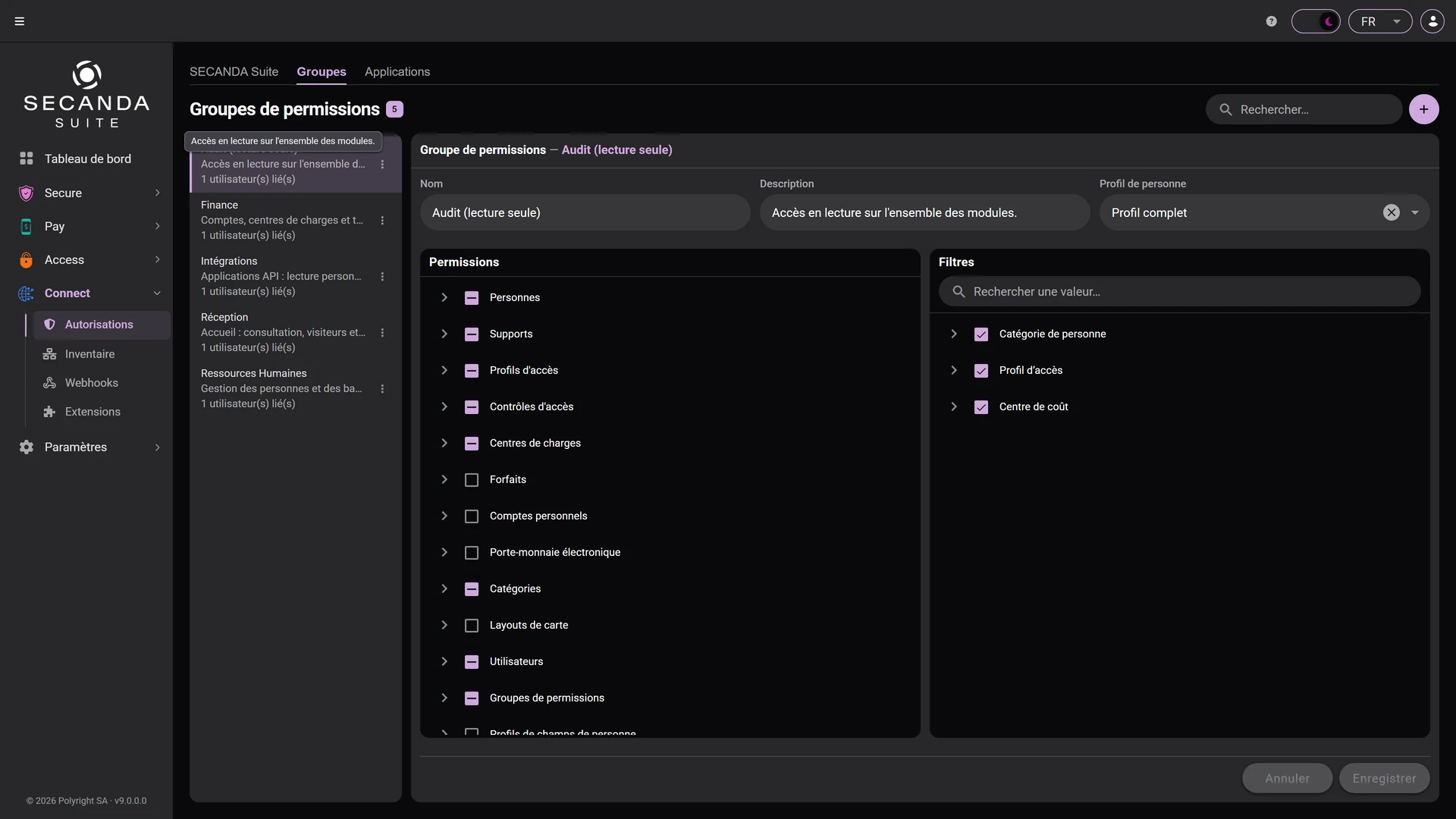Toggle the dark mode switch

1316,21
